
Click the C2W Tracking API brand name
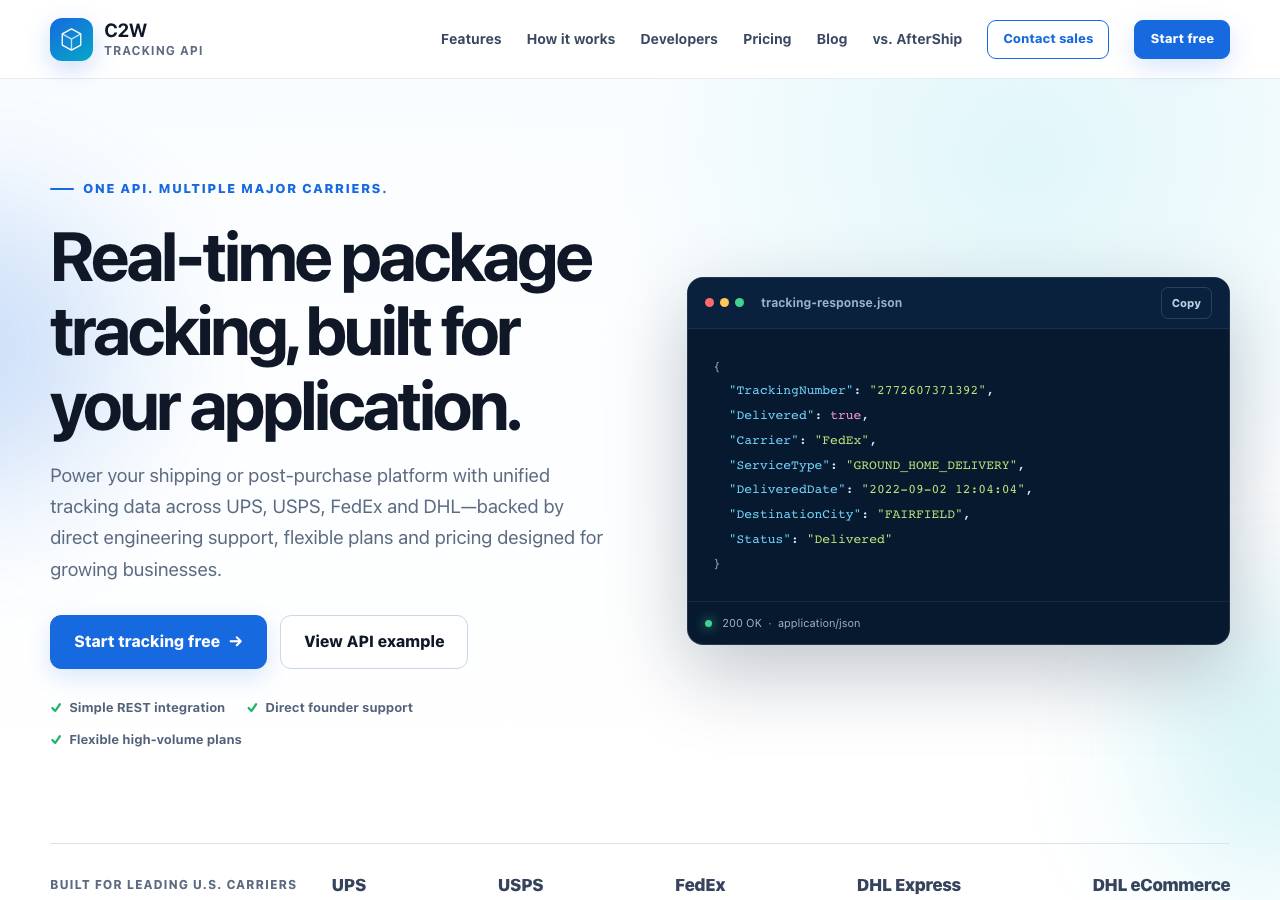point(153,40)
